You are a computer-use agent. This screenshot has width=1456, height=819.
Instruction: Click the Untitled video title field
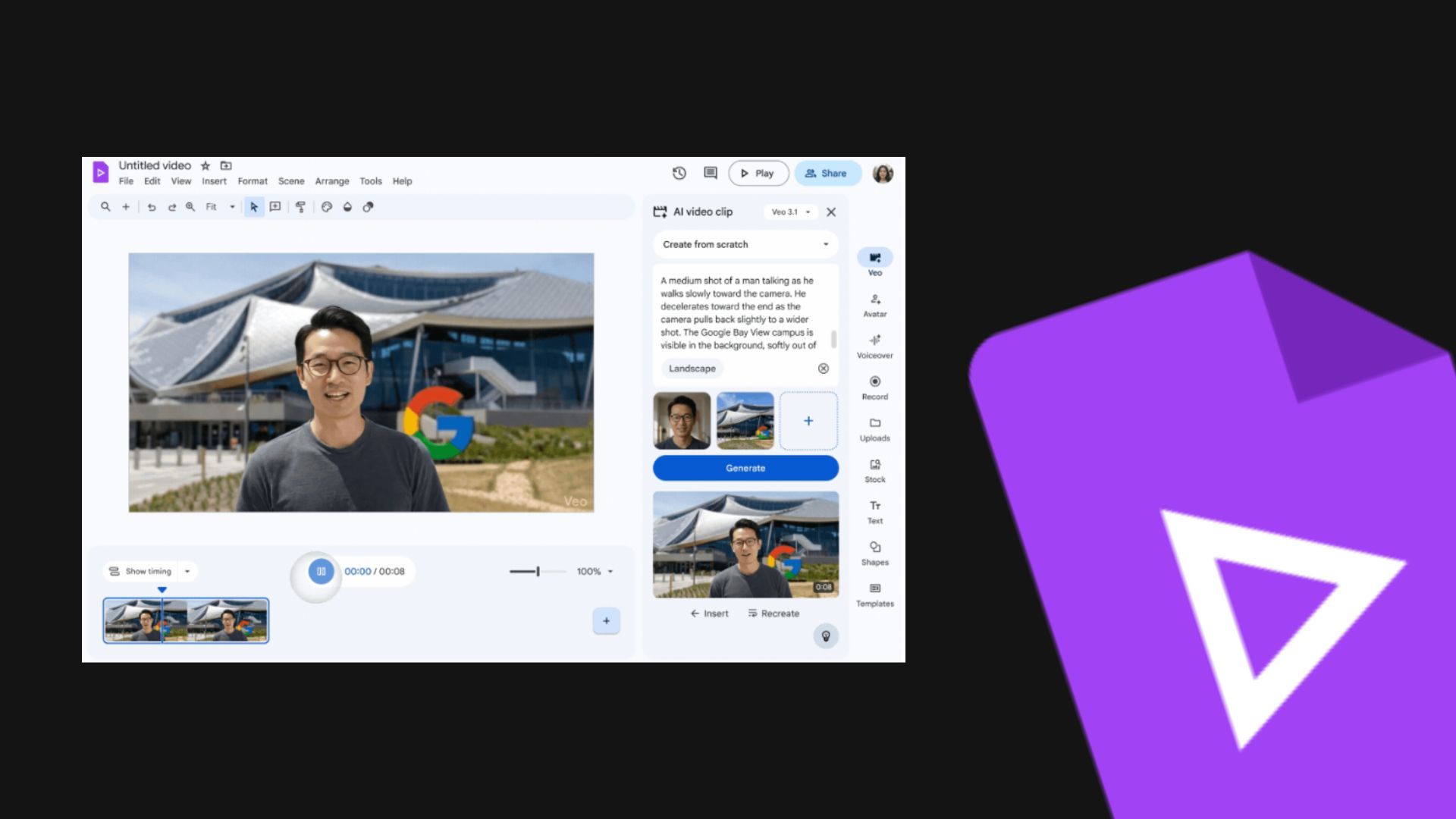coord(155,165)
